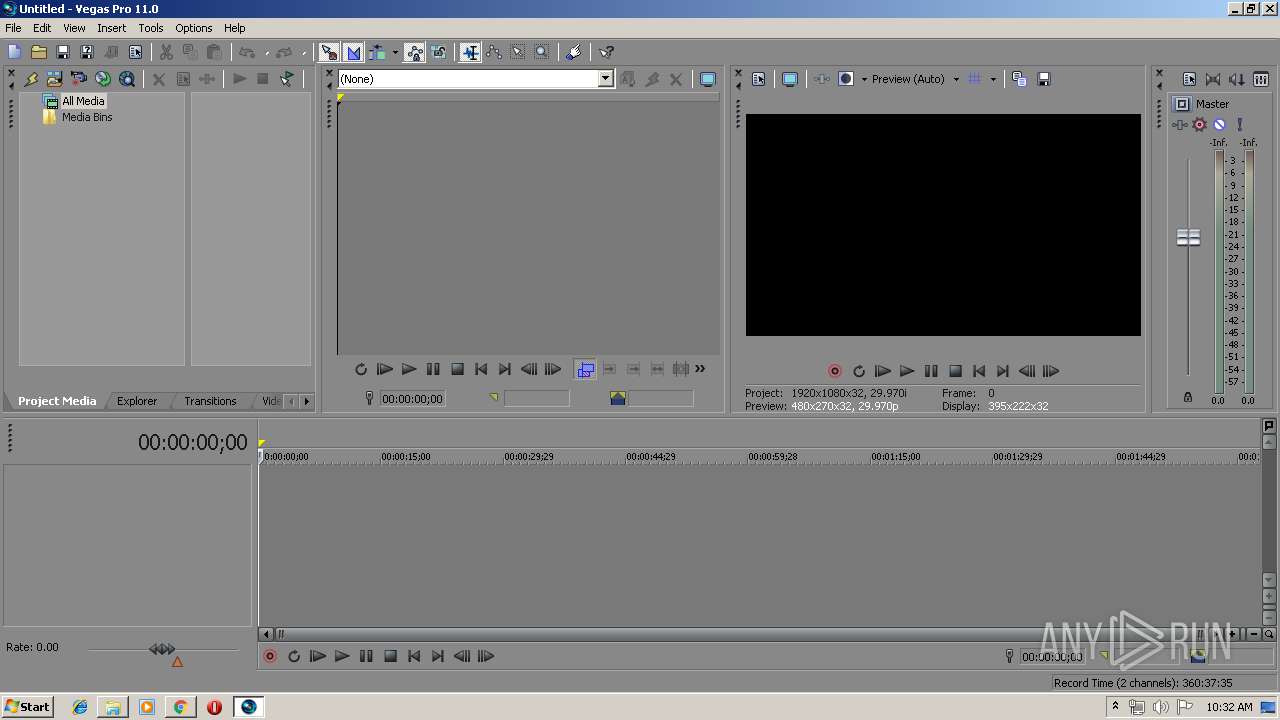Screen dimensions: 1280x720
Task: Toggle lock envelopes to events
Action: click(x=415, y=52)
